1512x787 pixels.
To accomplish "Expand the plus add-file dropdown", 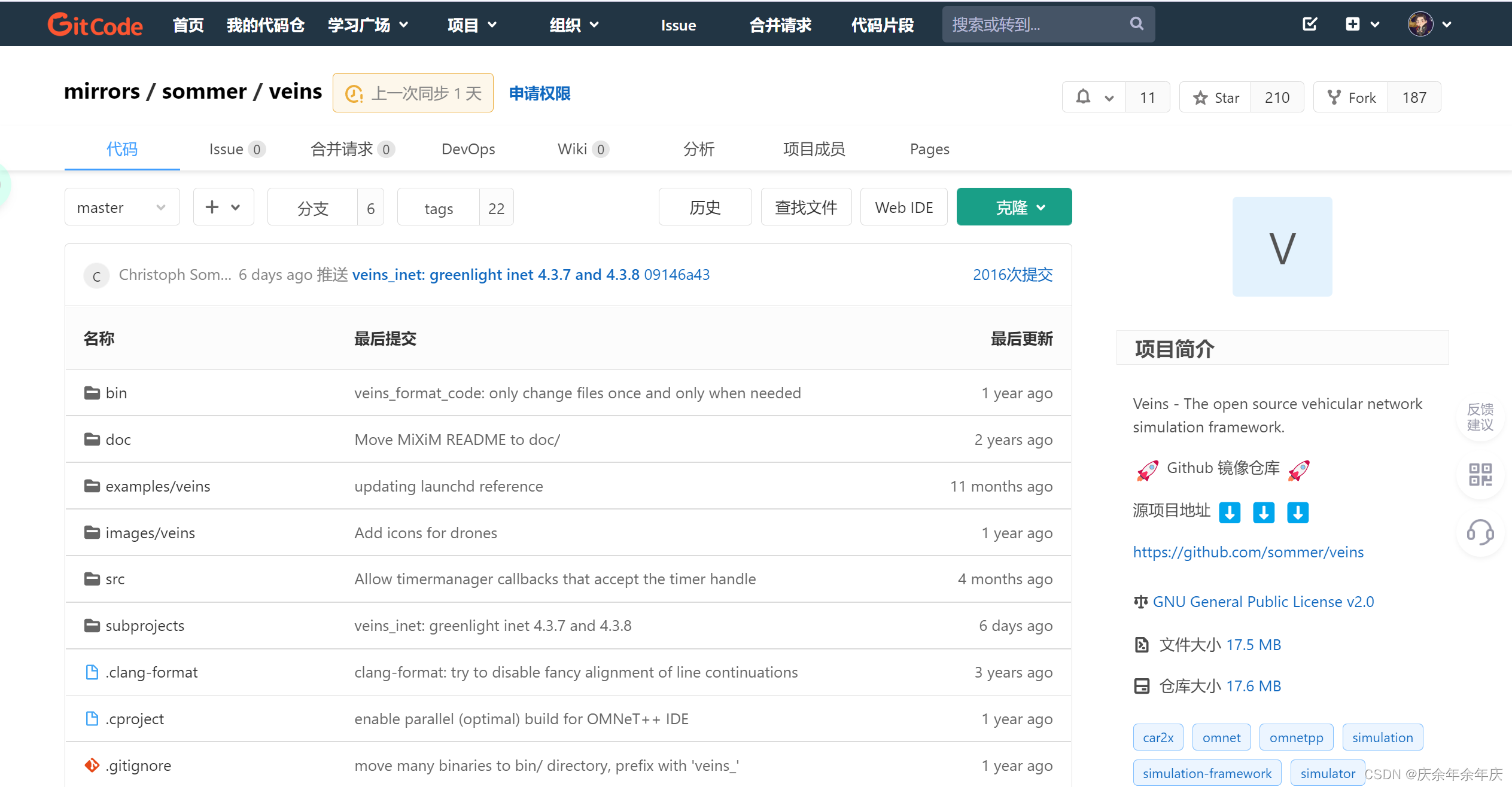I will coord(223,208).
